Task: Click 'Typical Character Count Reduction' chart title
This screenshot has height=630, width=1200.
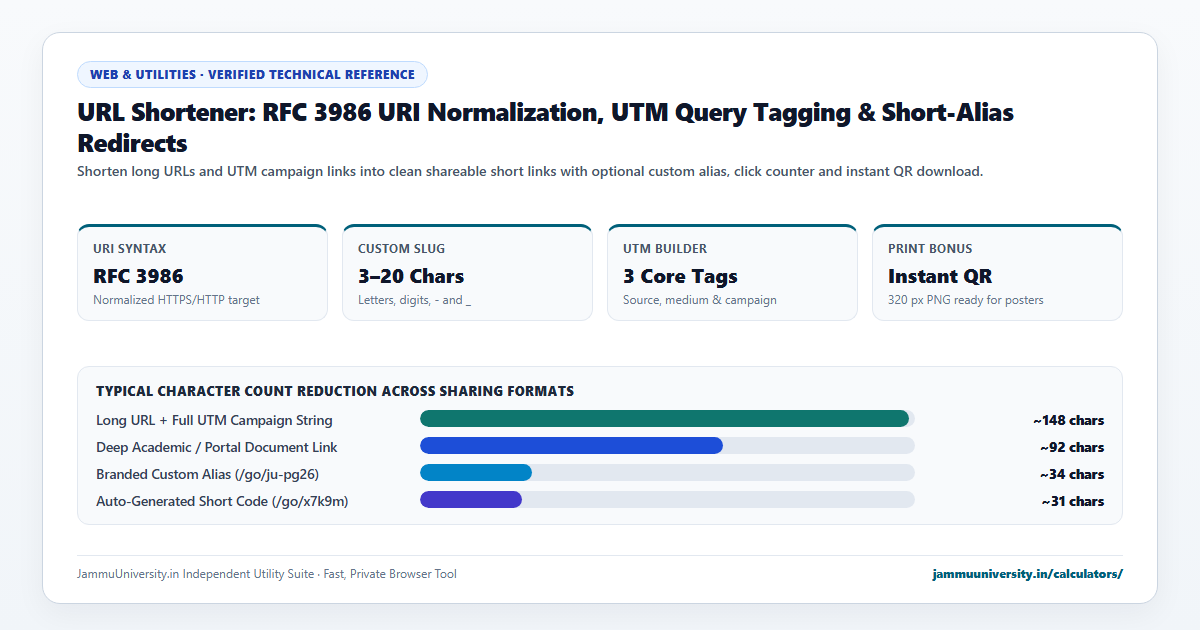Action: 335,391
